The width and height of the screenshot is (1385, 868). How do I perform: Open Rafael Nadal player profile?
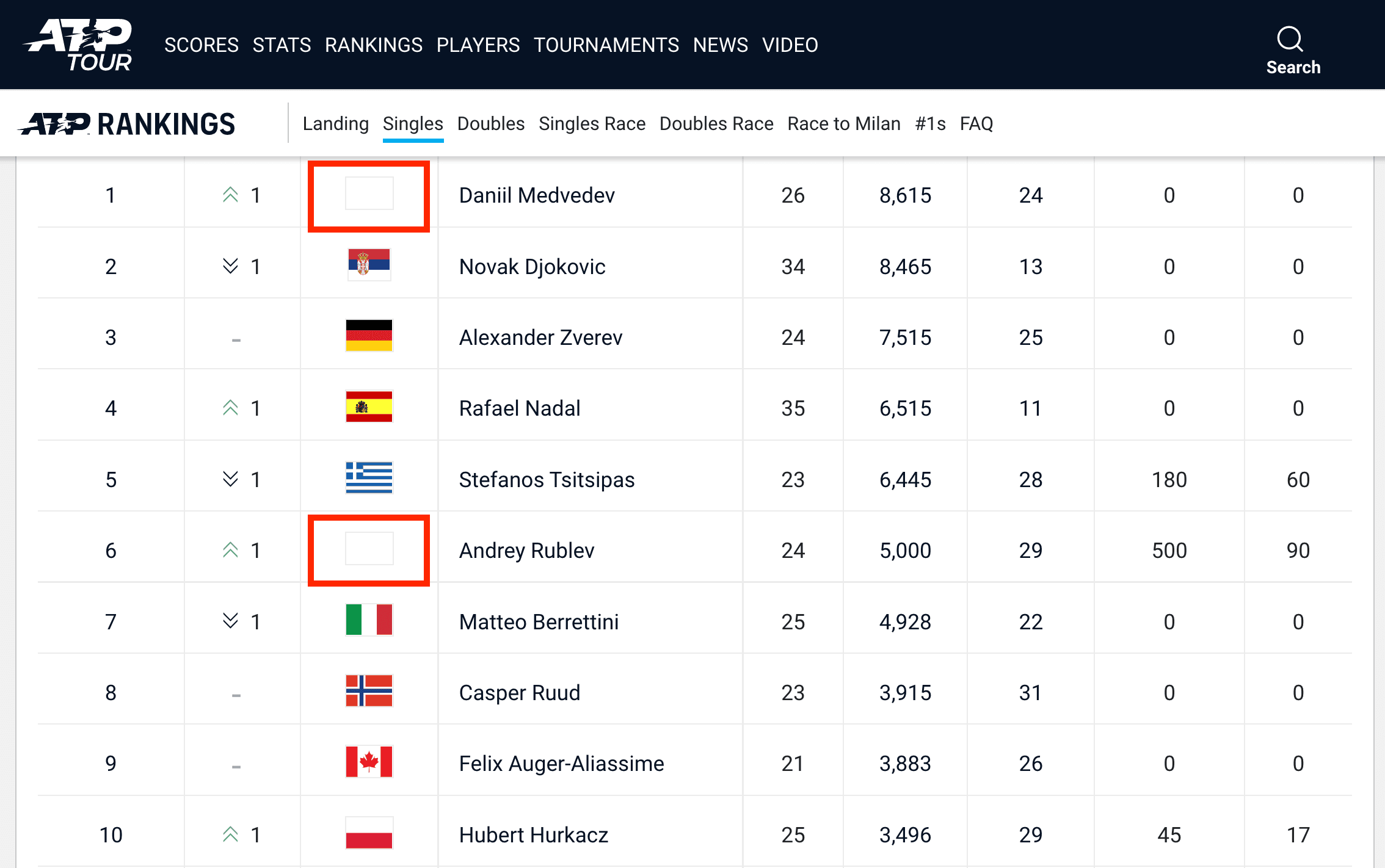520,408
